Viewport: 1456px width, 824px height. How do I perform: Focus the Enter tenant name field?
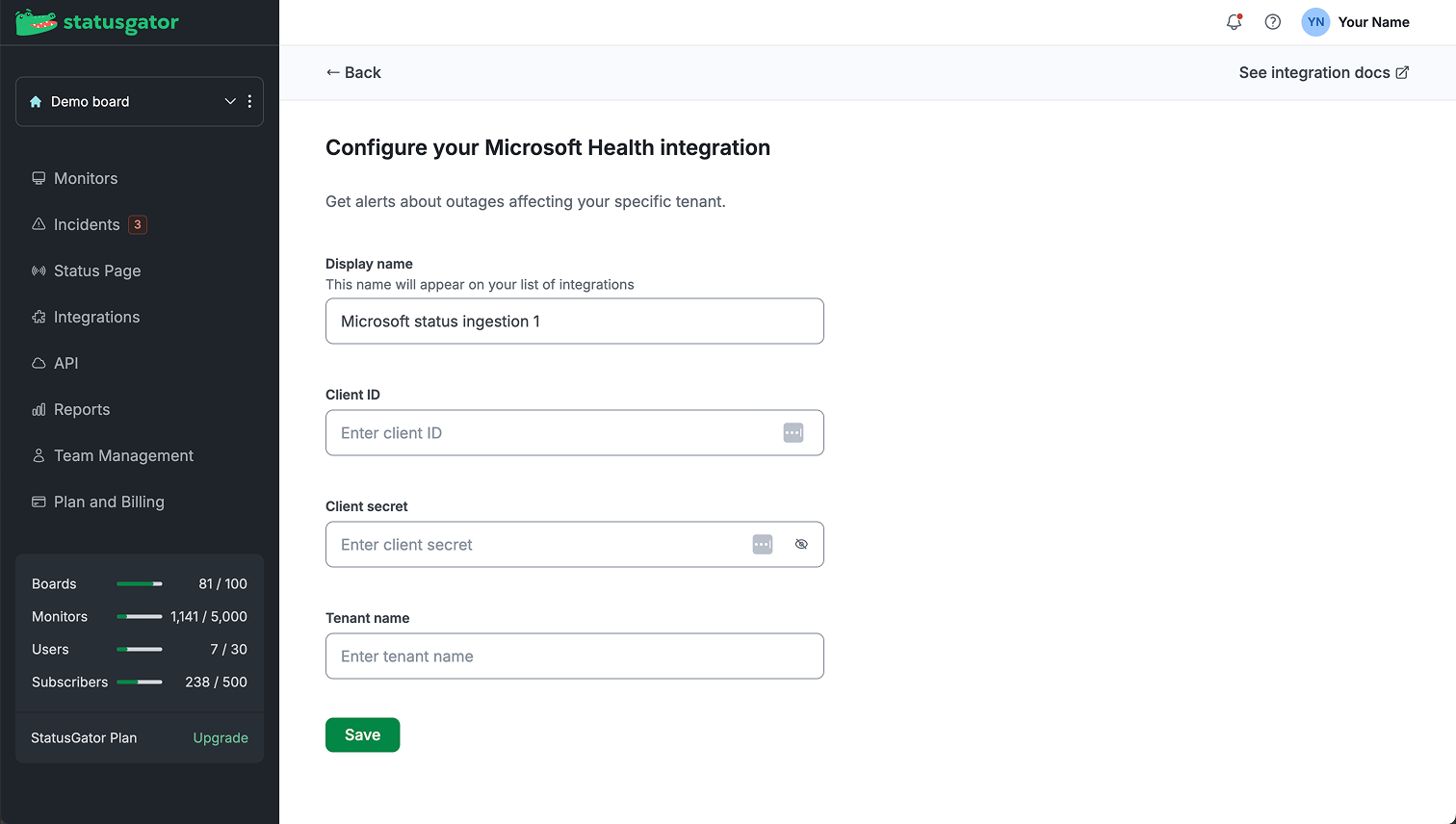pos(575,656)
